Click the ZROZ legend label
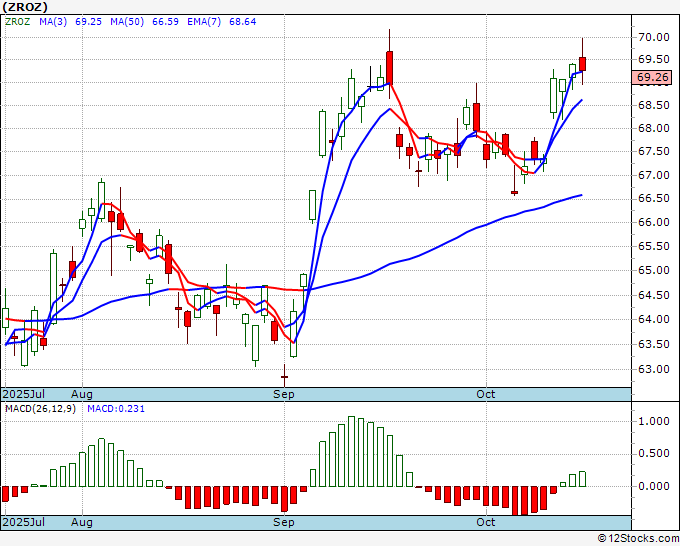This screenshot has height=546, width=680. point(17,22)
